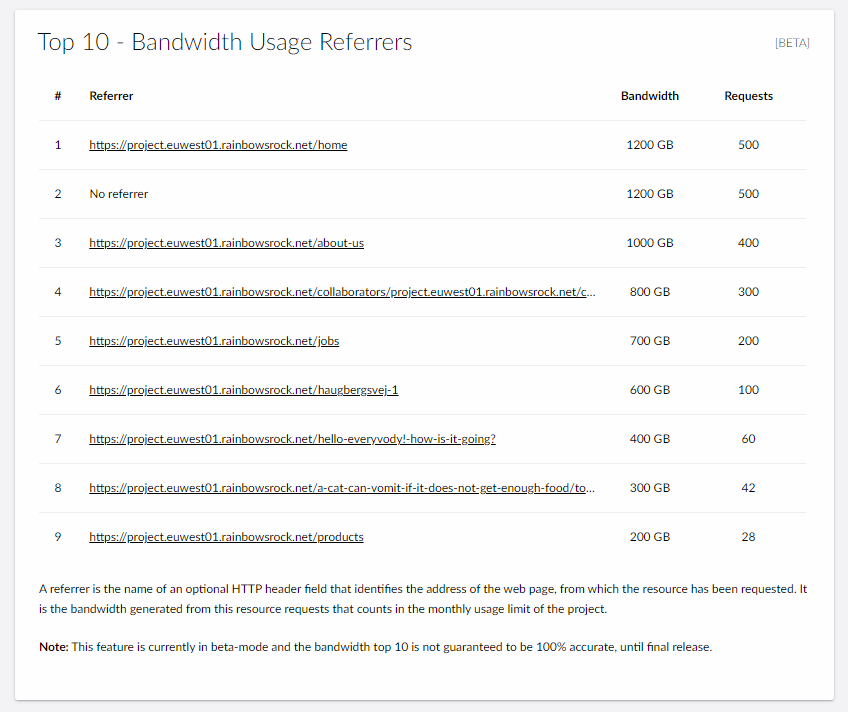
Task: Click the Bandwidth column header
Action: click(x=650, y=96)
